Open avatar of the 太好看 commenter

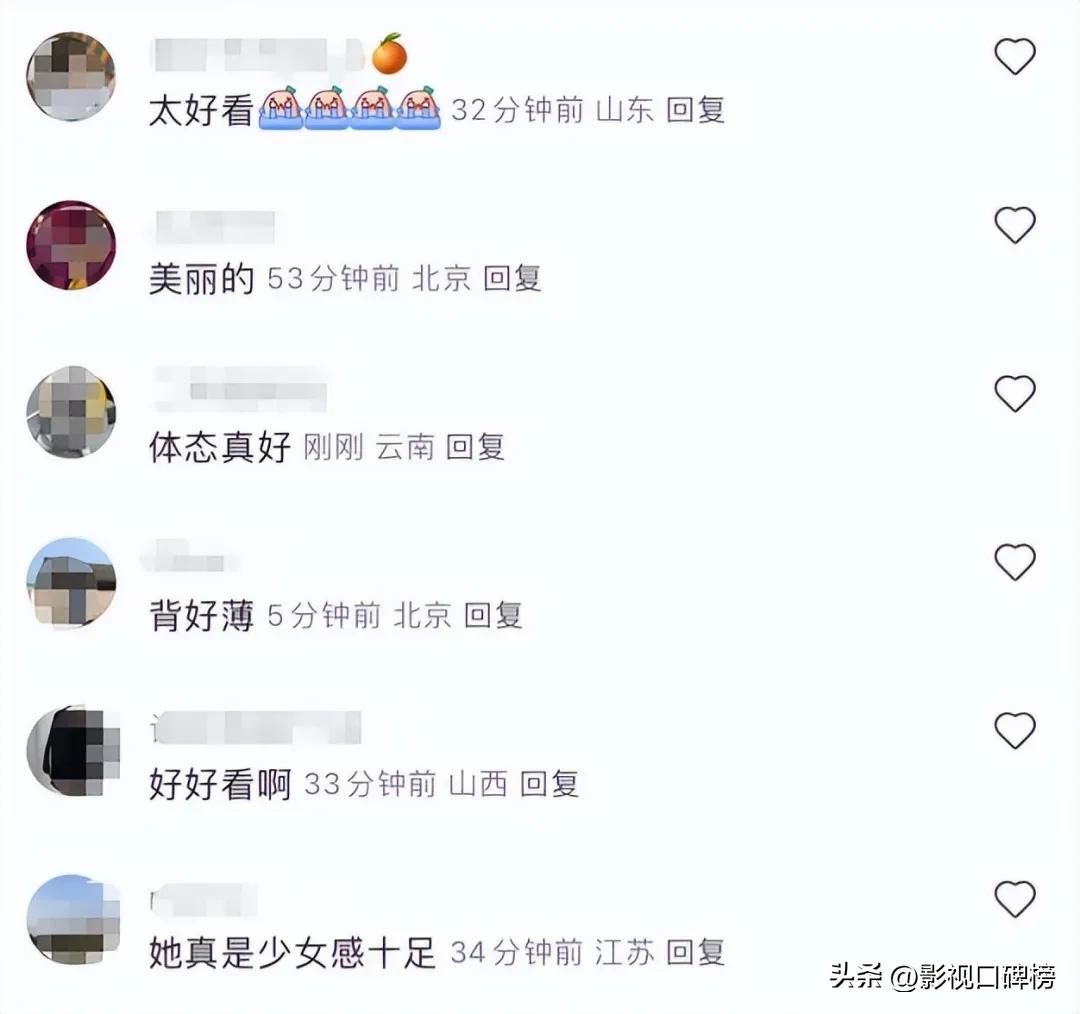[71, 76]
